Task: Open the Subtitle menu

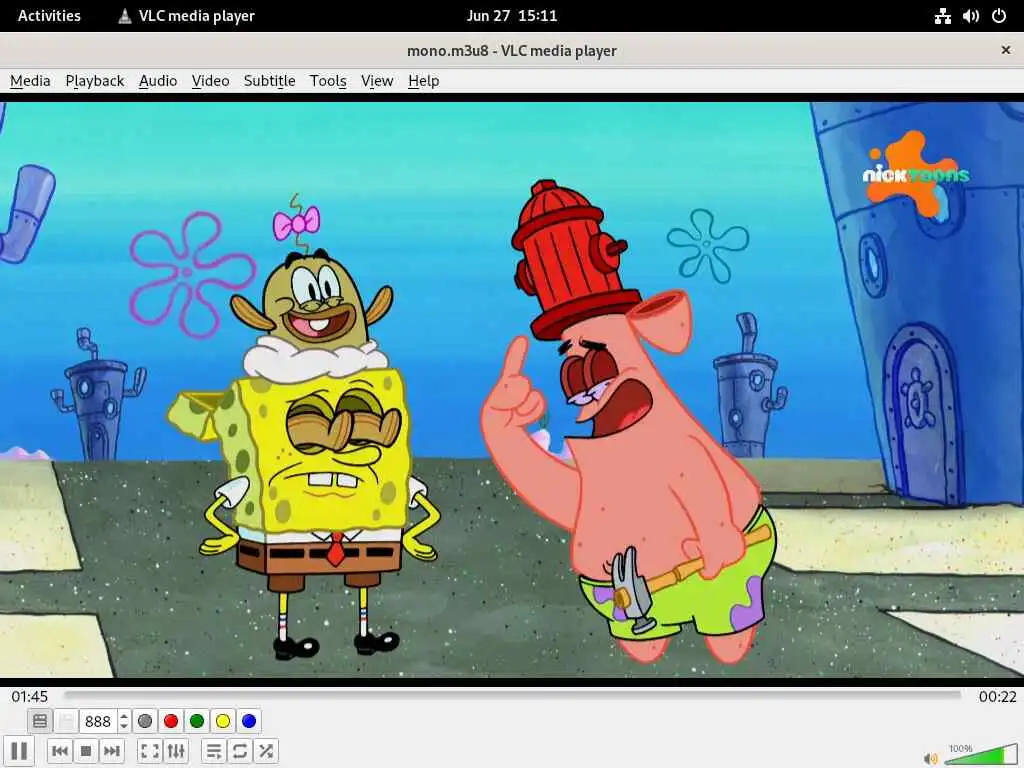Action: (x=269, y=81)
